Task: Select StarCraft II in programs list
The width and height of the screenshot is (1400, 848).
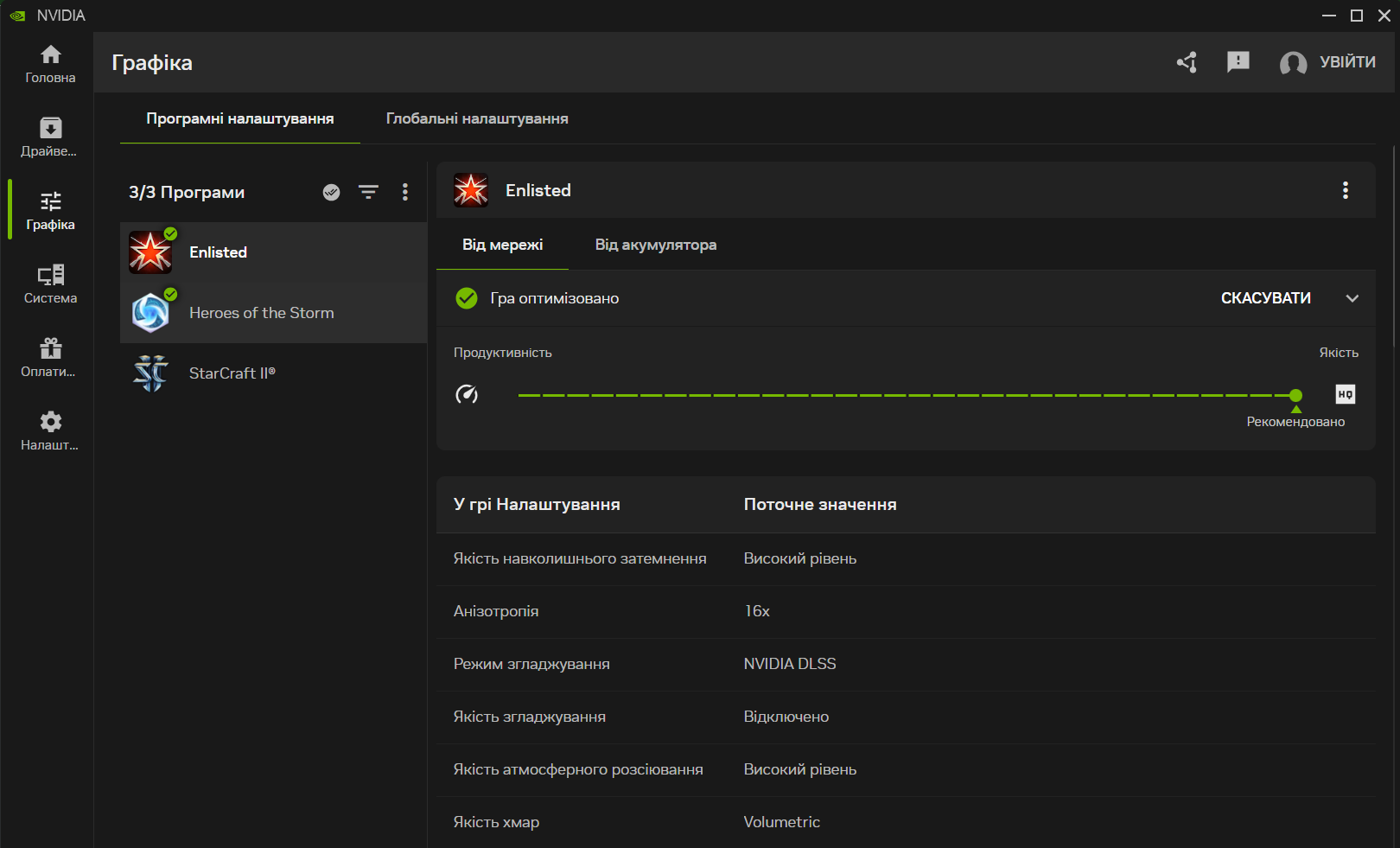Action: 273,373
